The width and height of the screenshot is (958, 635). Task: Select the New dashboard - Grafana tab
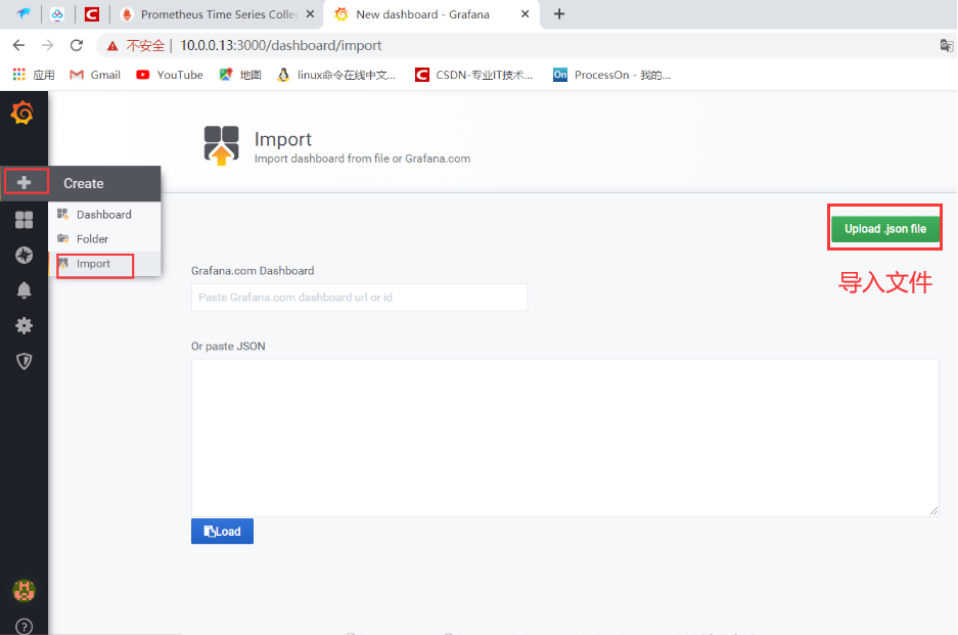(431, 14)
